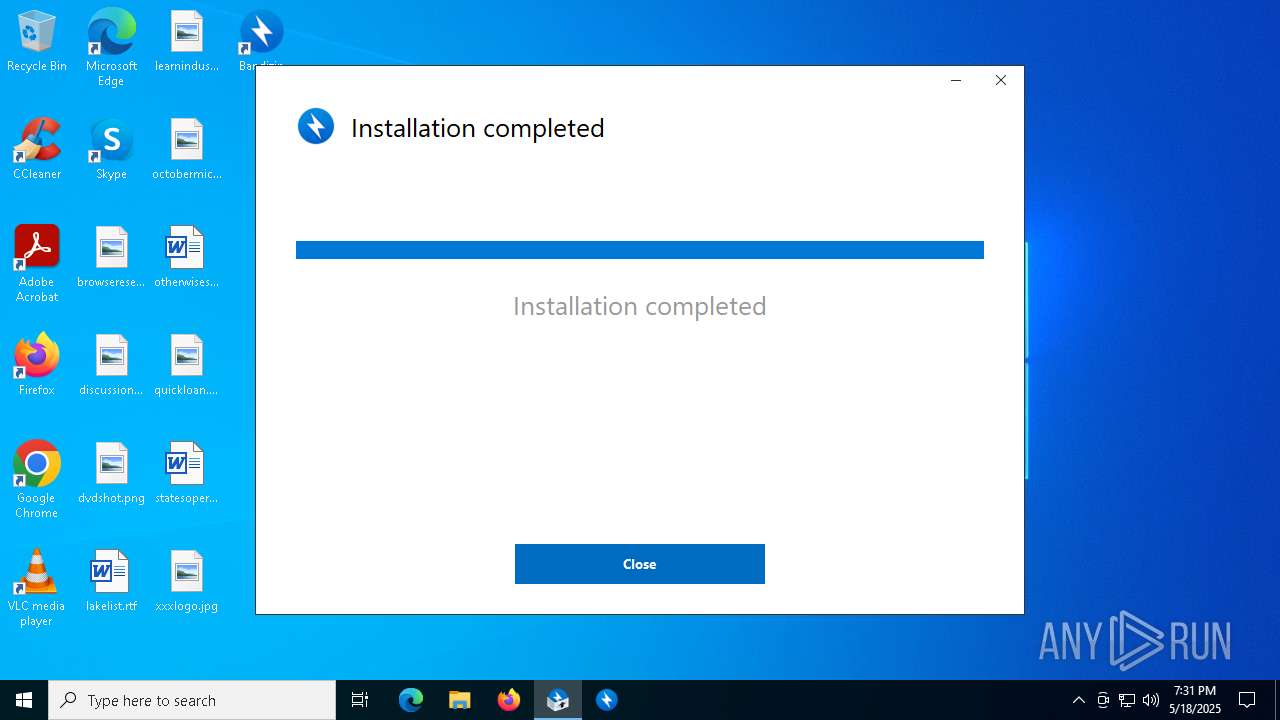This screenshot has width=1280, height=720.
Task: Select the Adobe Acrobat desktop shortcut
Action: click(37, 264)
